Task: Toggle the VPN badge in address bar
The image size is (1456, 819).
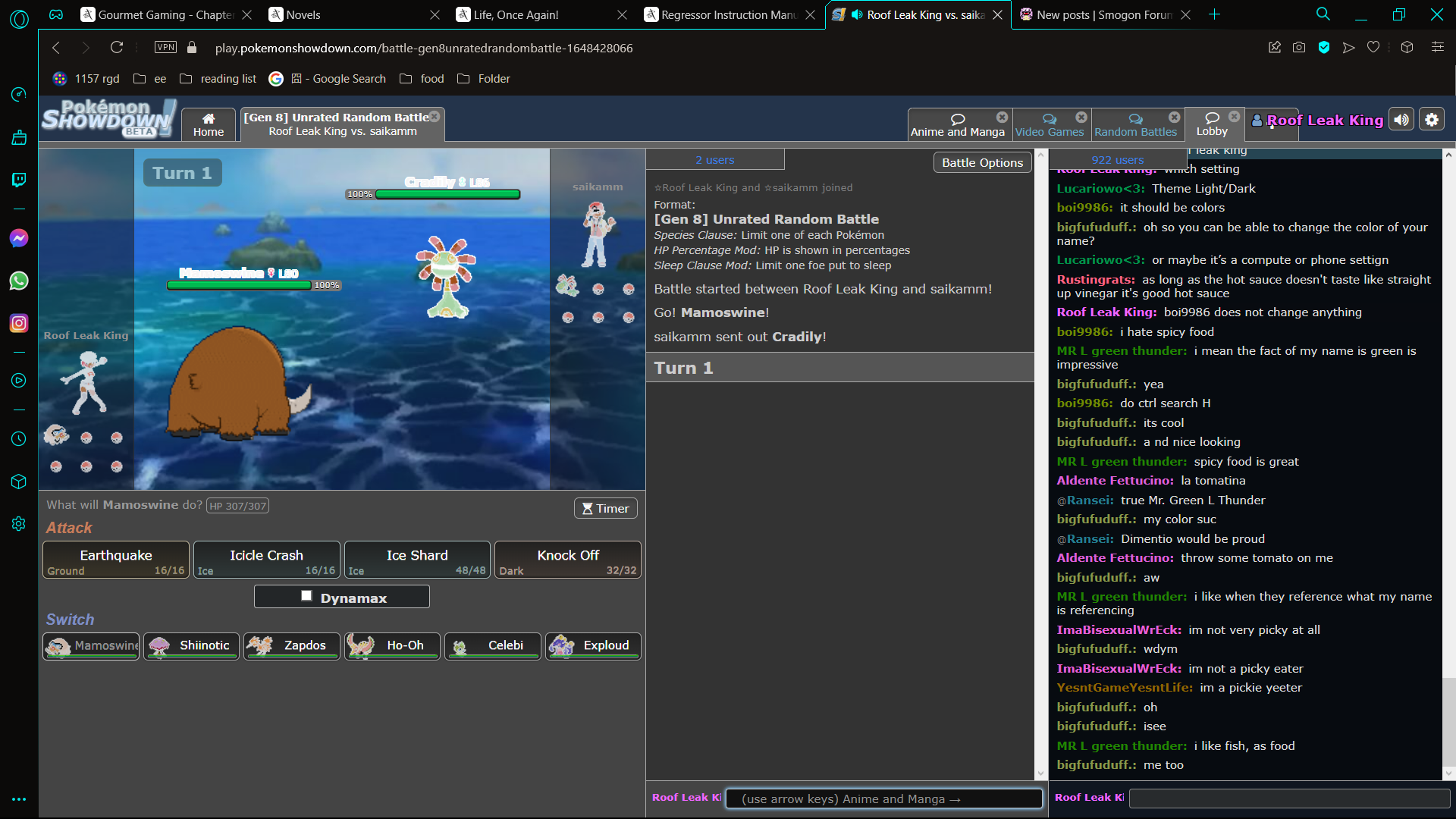Action: click(x=165, y=47)
